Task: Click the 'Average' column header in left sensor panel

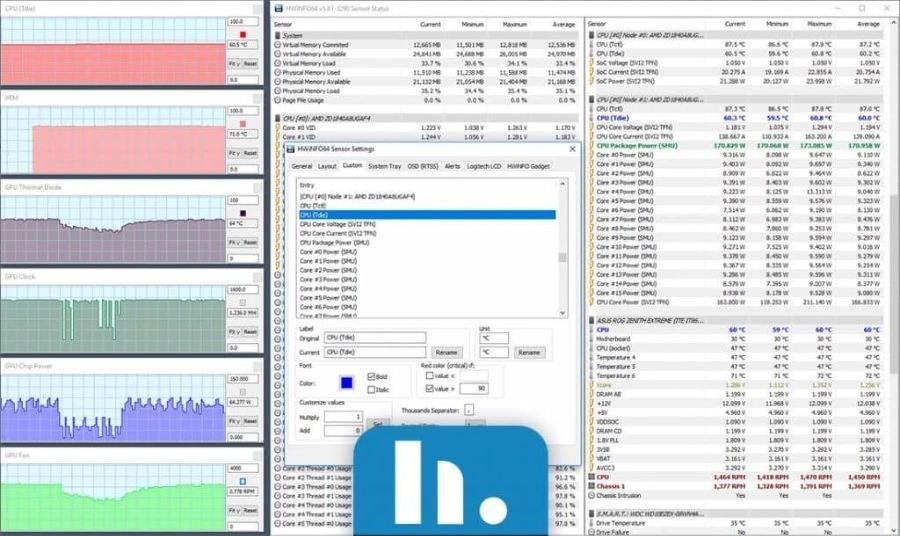Action: pos(563,25)
